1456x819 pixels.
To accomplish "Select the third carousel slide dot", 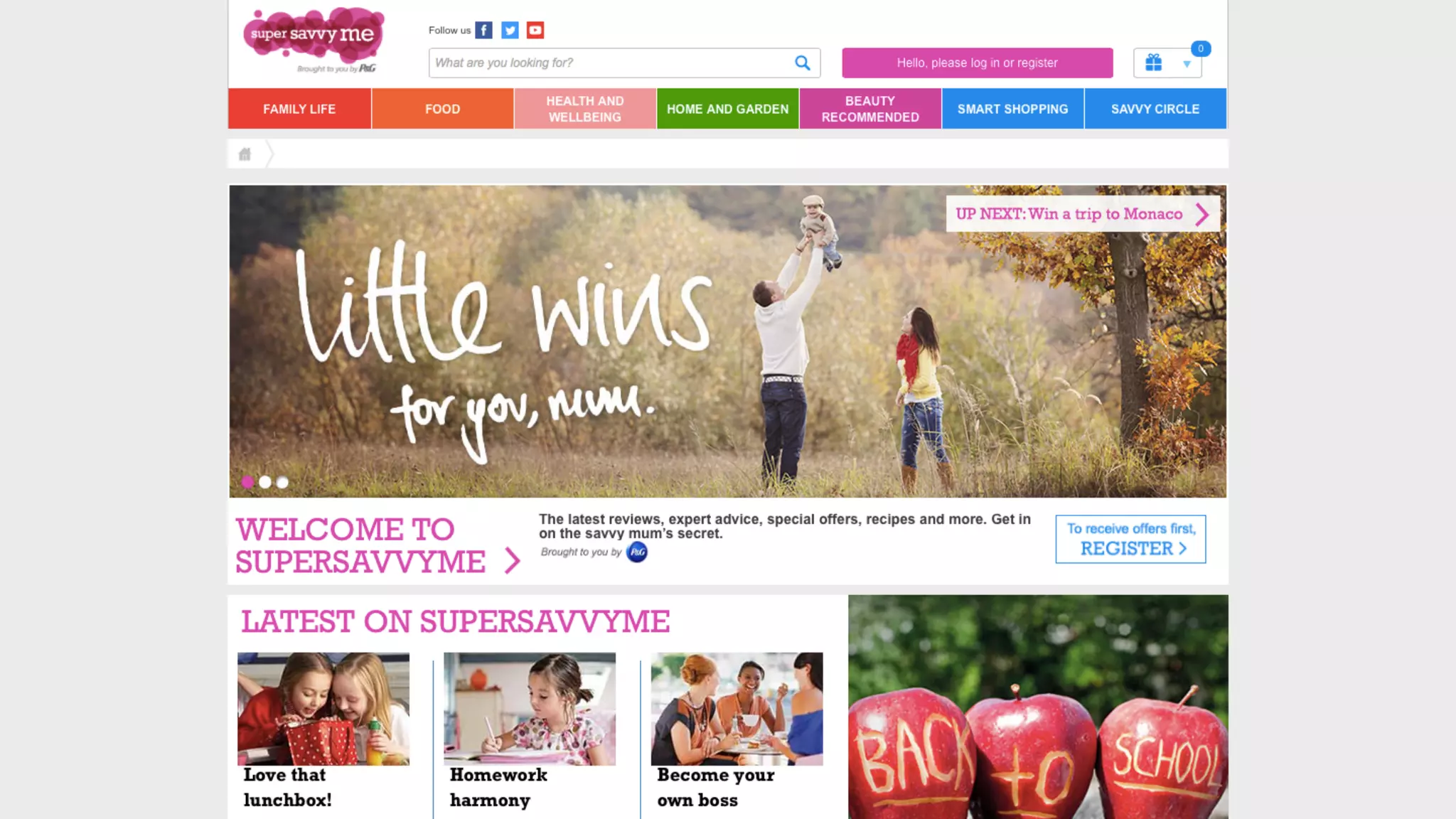I will pyautogui.click(x=282, y=482).
